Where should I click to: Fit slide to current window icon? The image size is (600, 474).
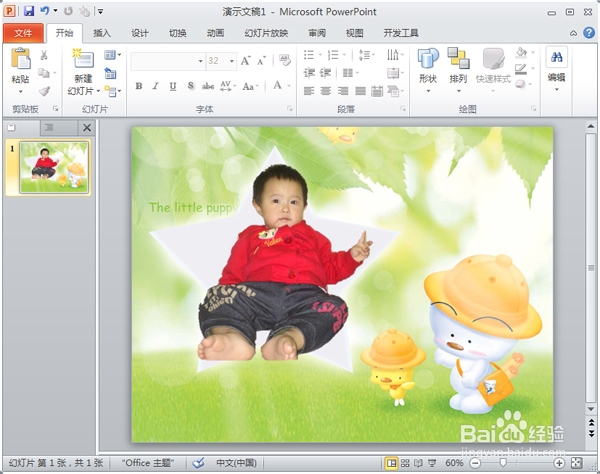[x=576, y=463]
